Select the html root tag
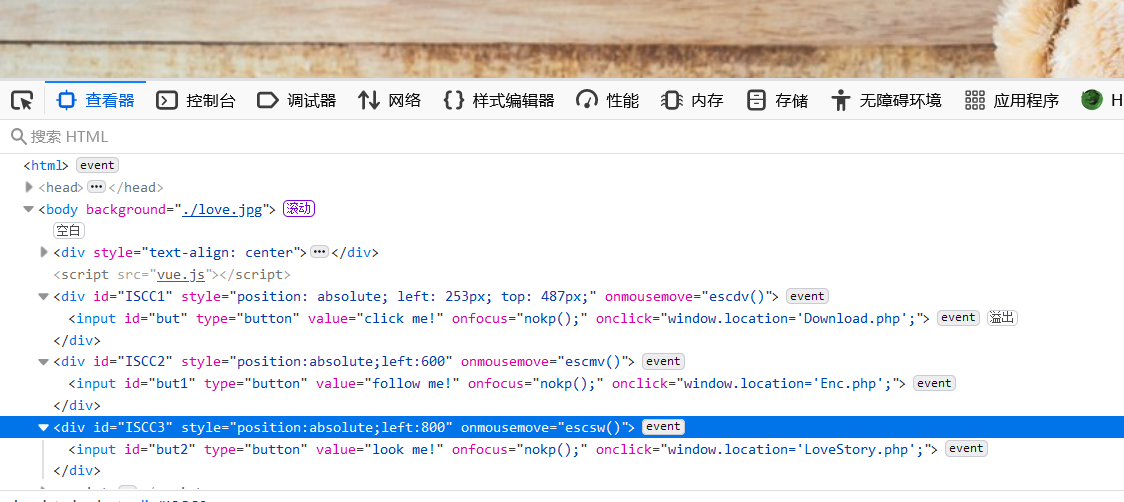The width and height of the screenshot is (1124, 502). click(x=46, y=166)
